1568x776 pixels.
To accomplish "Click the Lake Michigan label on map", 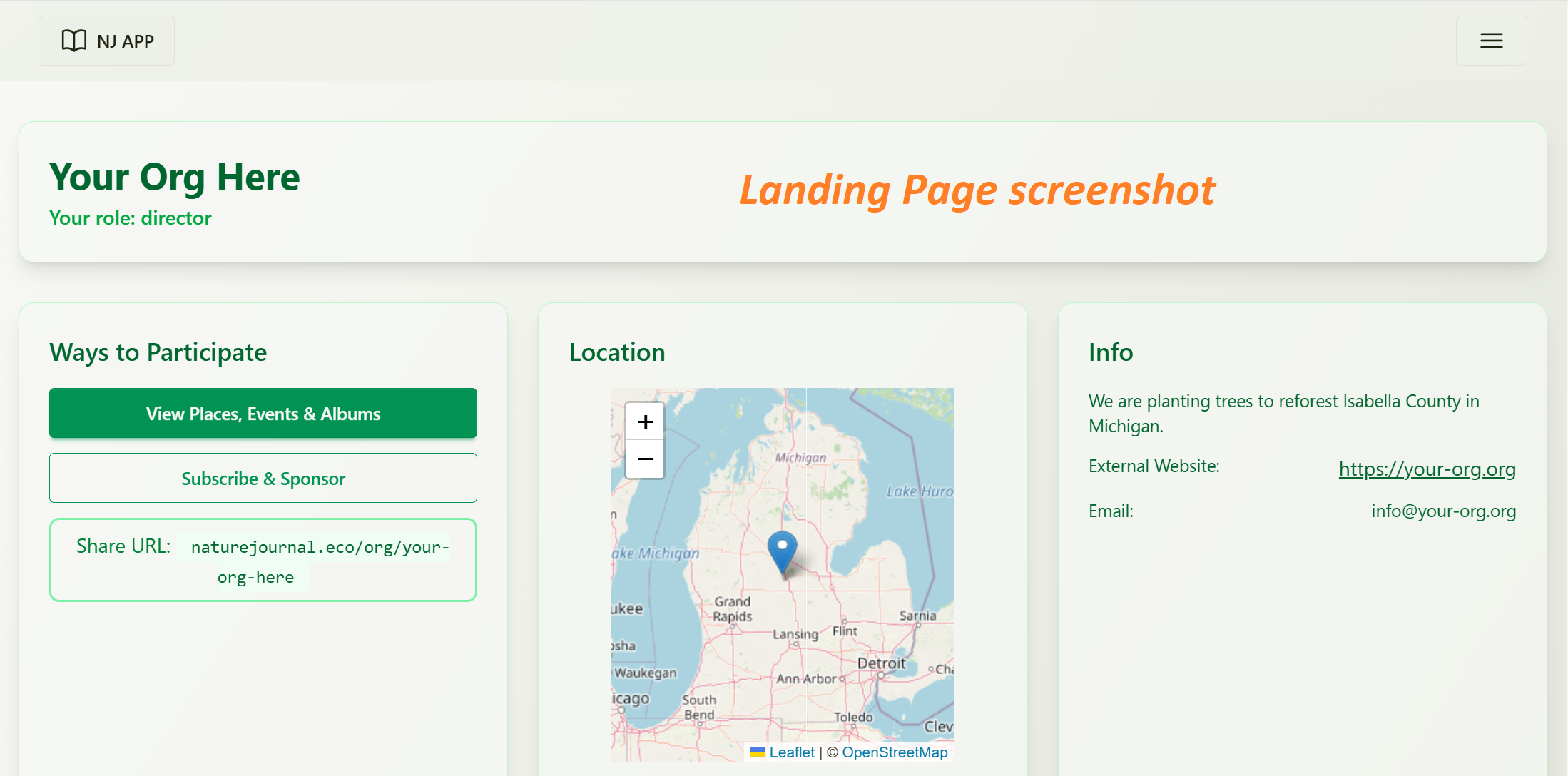I will [x=656, y=553].
